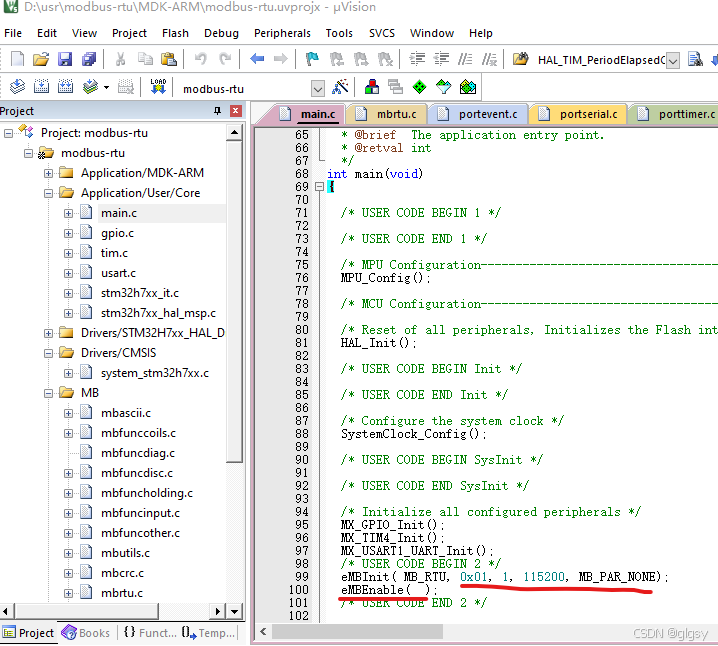Click the Find in Files icon

[x=520, y=59]
